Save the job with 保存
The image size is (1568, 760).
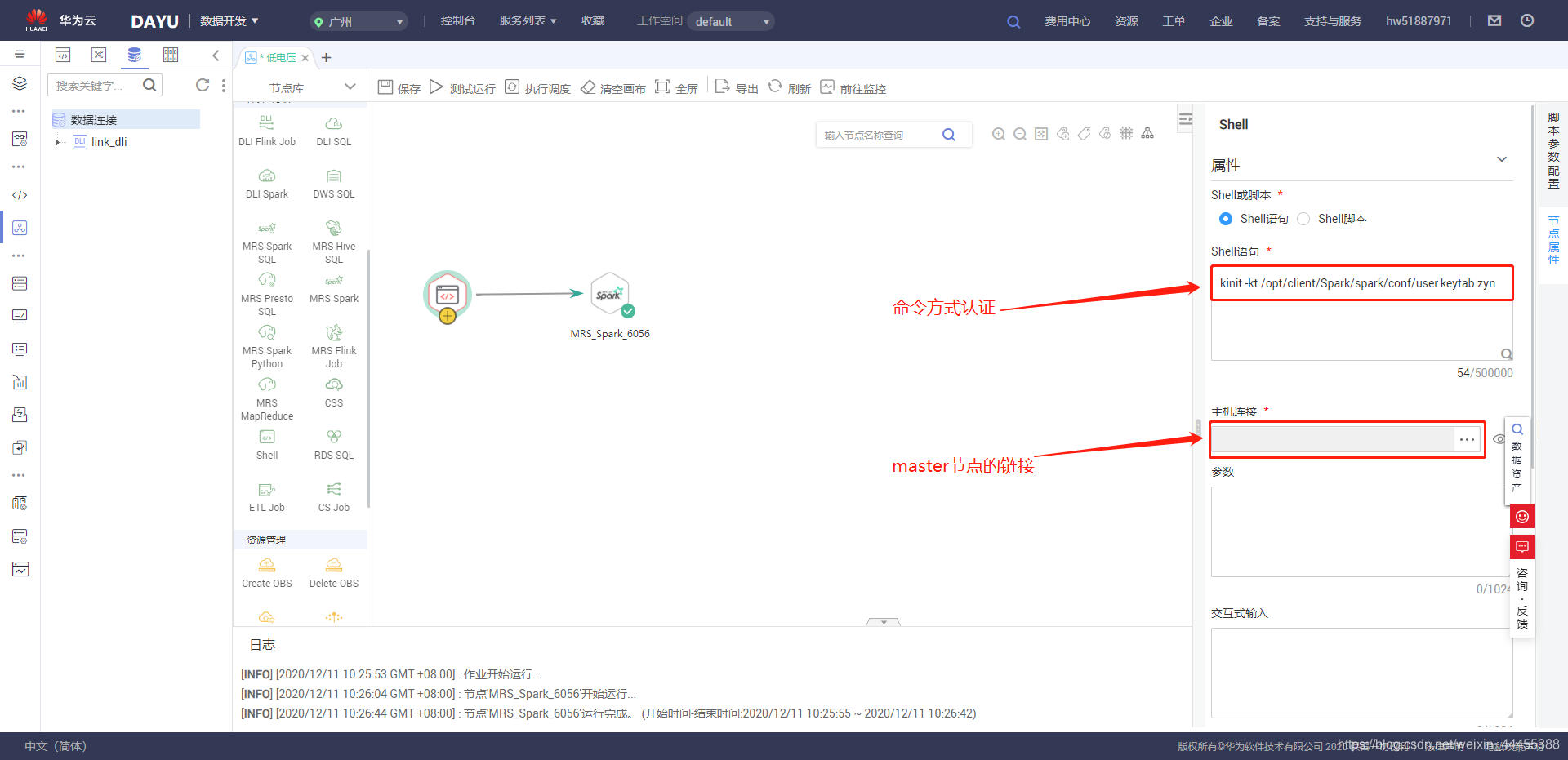(x=399, y=87)
